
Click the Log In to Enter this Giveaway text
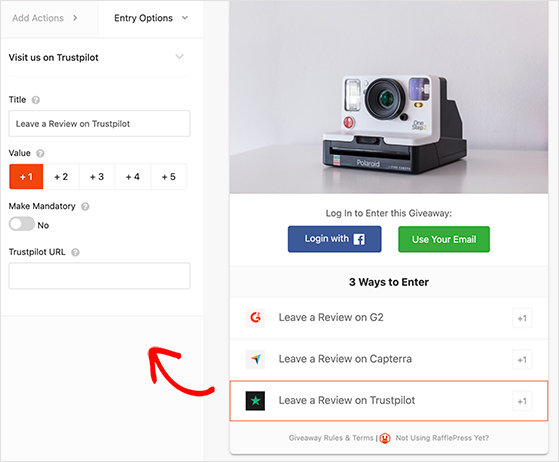389,213
